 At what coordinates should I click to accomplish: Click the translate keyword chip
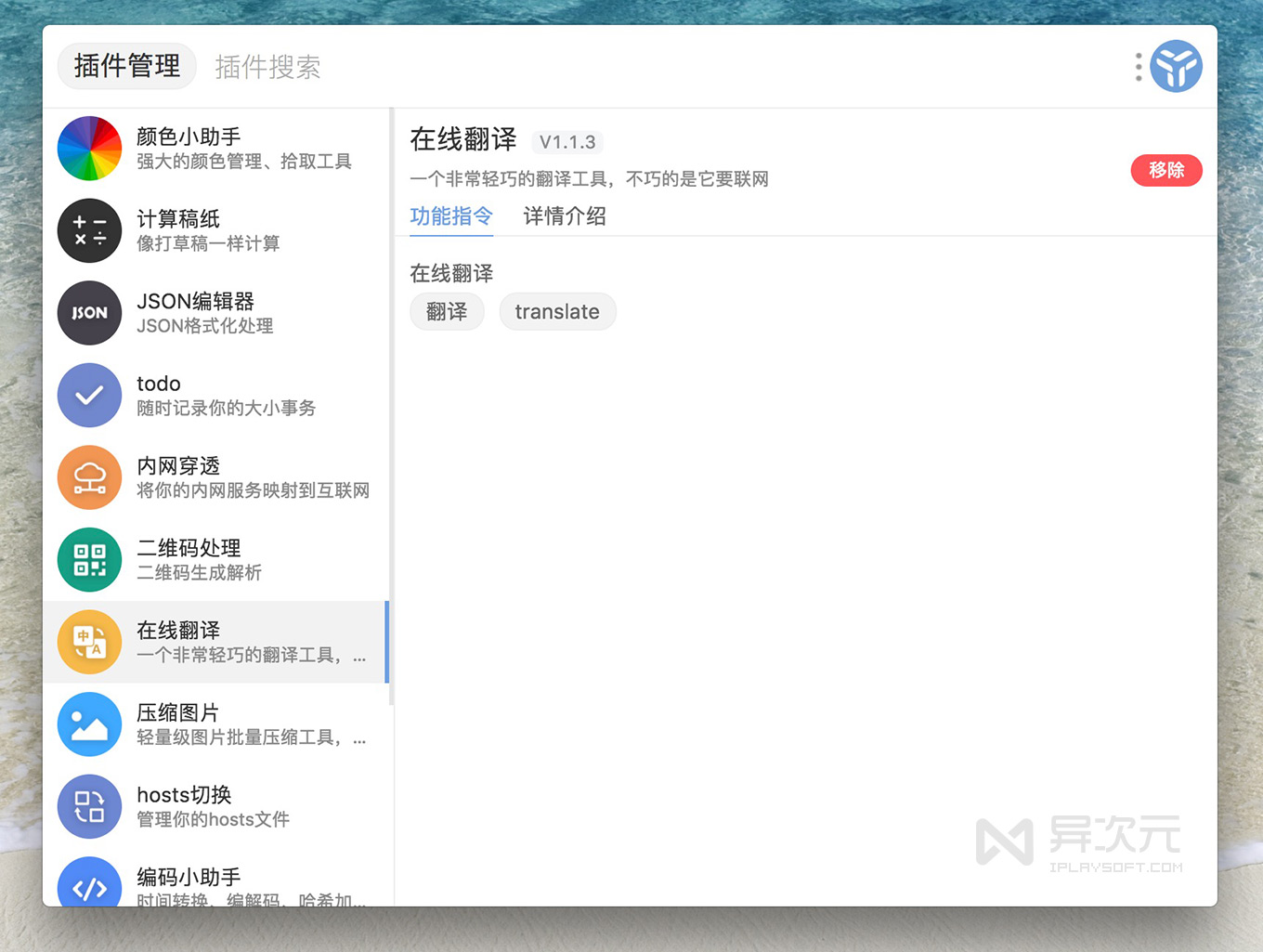coord(557,311)
